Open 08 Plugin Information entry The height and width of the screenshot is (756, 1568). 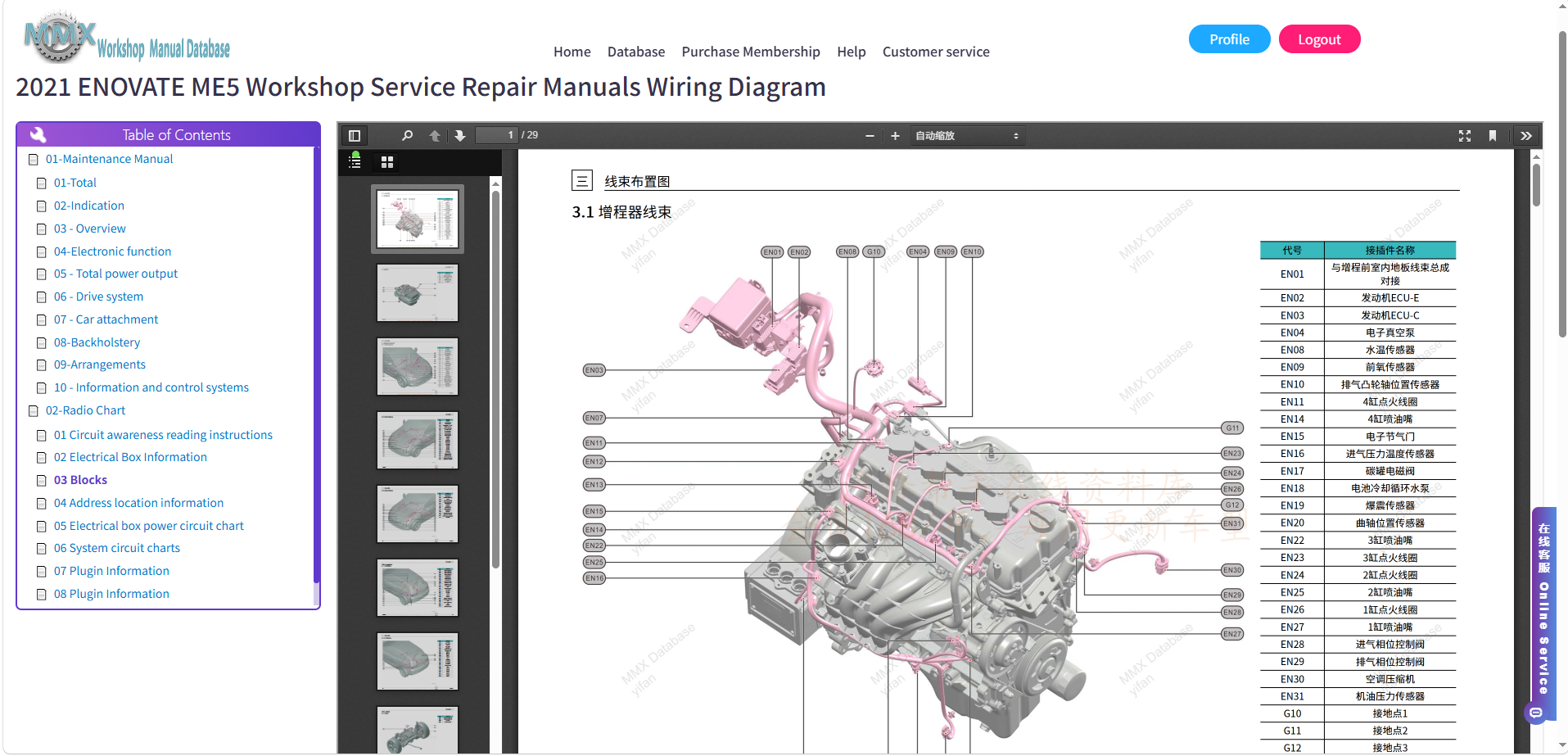click(111, 594)
